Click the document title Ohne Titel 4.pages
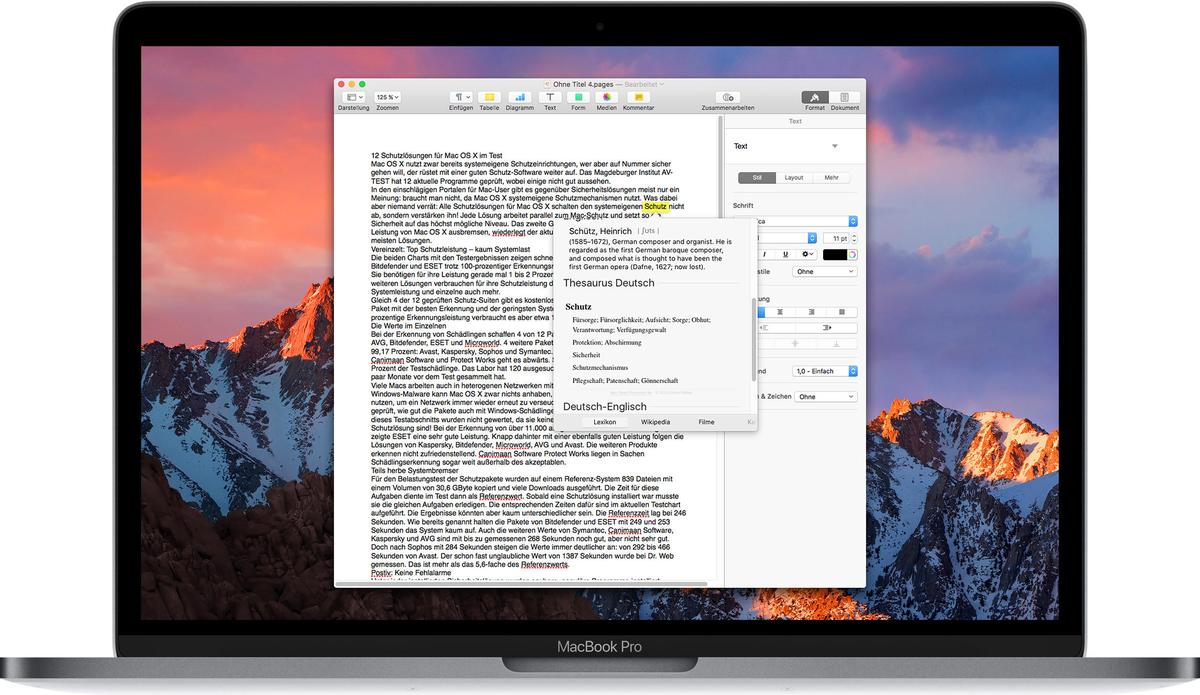This screenshot has width=1200, height=695. tap(585, 84)
